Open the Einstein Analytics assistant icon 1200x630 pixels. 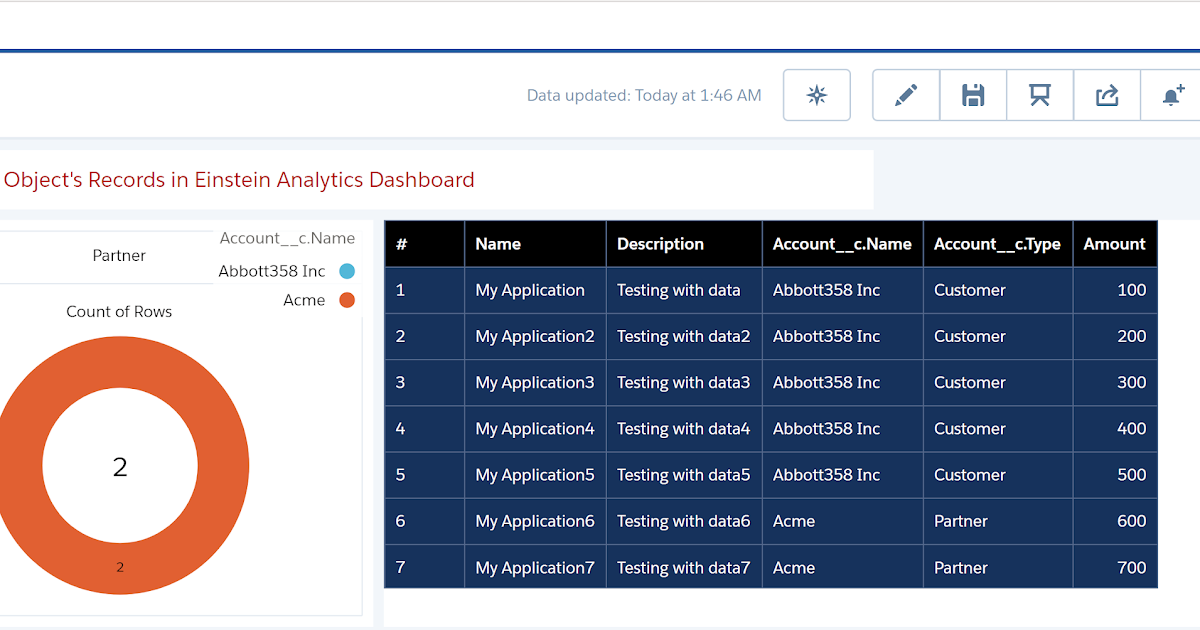pos(816,95)
